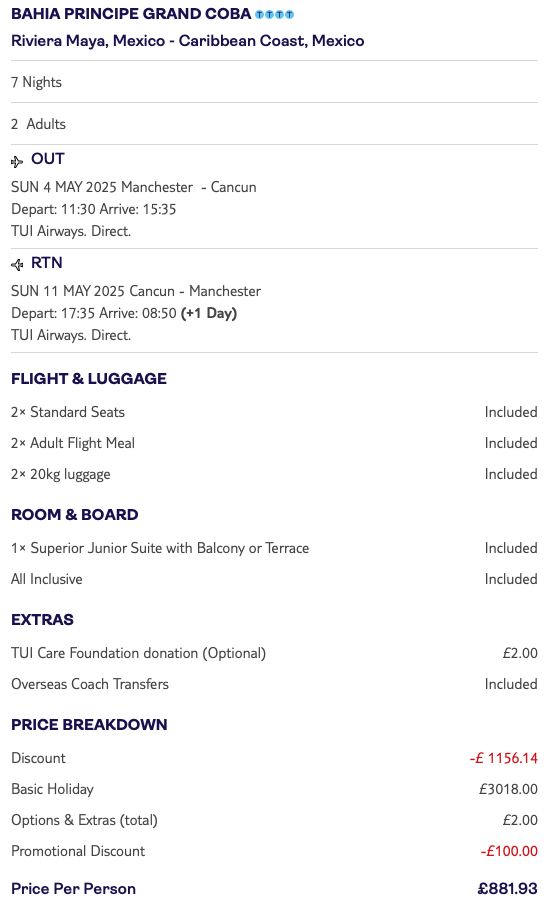Click TUI Care Foundation donation row
The height and width of the screenshot is (902, 549).
point(274,653)
